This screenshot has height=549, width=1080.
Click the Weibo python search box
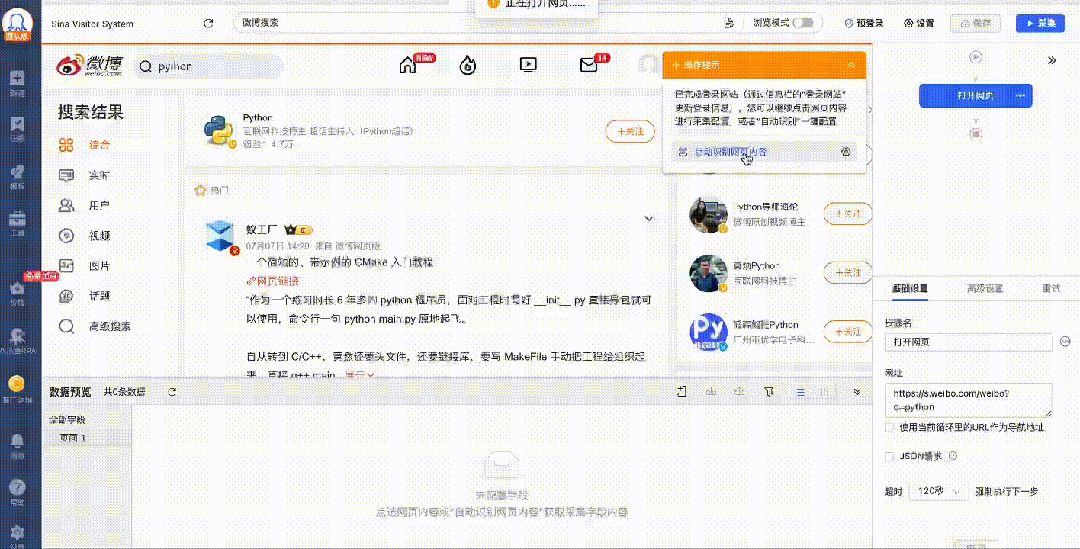(x=209, y=66)
